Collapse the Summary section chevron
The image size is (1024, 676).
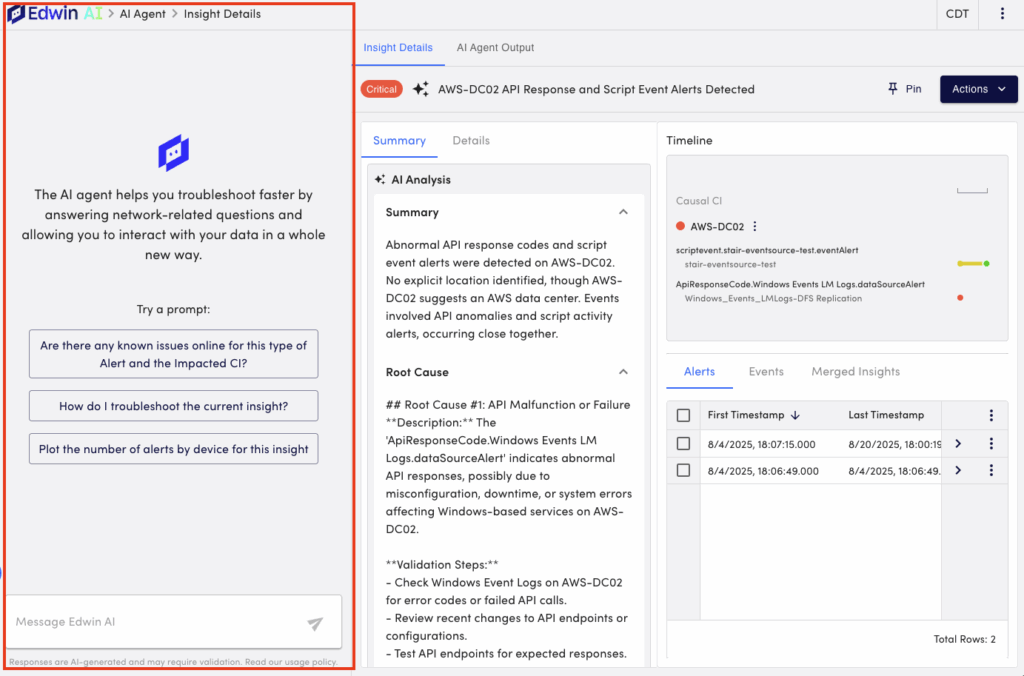[x=623, y=212]
